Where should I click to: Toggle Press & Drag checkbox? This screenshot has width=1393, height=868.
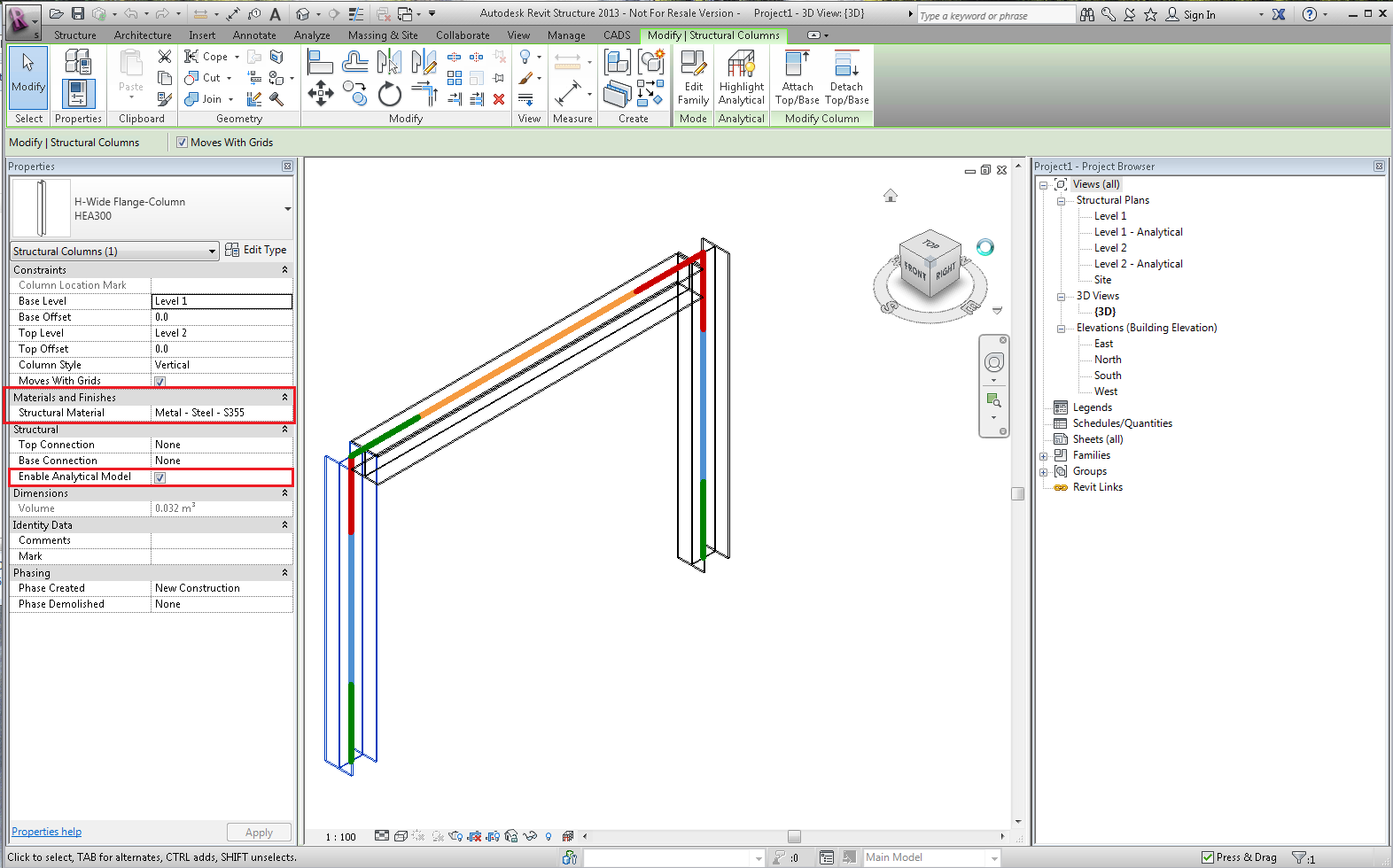pos(1208,857)
